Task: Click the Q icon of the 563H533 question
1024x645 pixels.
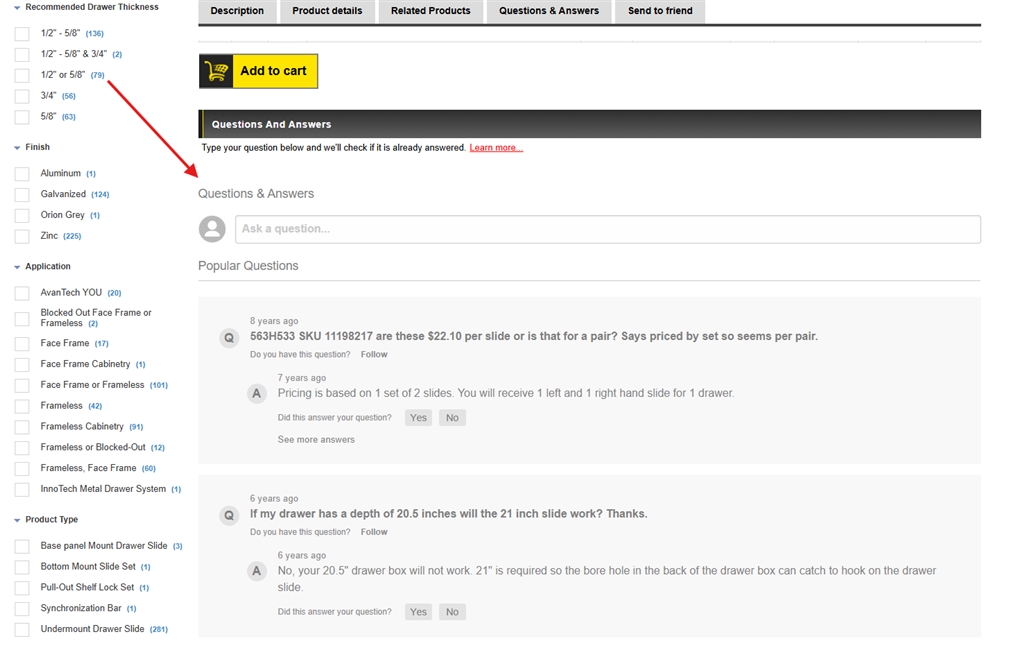Action: pos(229,338)
